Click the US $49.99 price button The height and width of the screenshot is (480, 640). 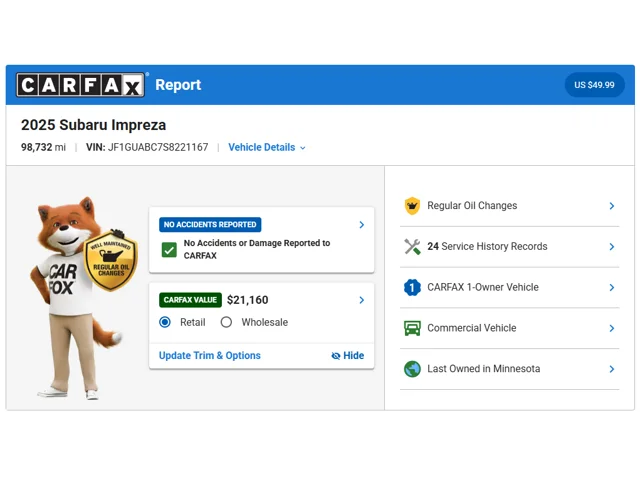point(594,85)
